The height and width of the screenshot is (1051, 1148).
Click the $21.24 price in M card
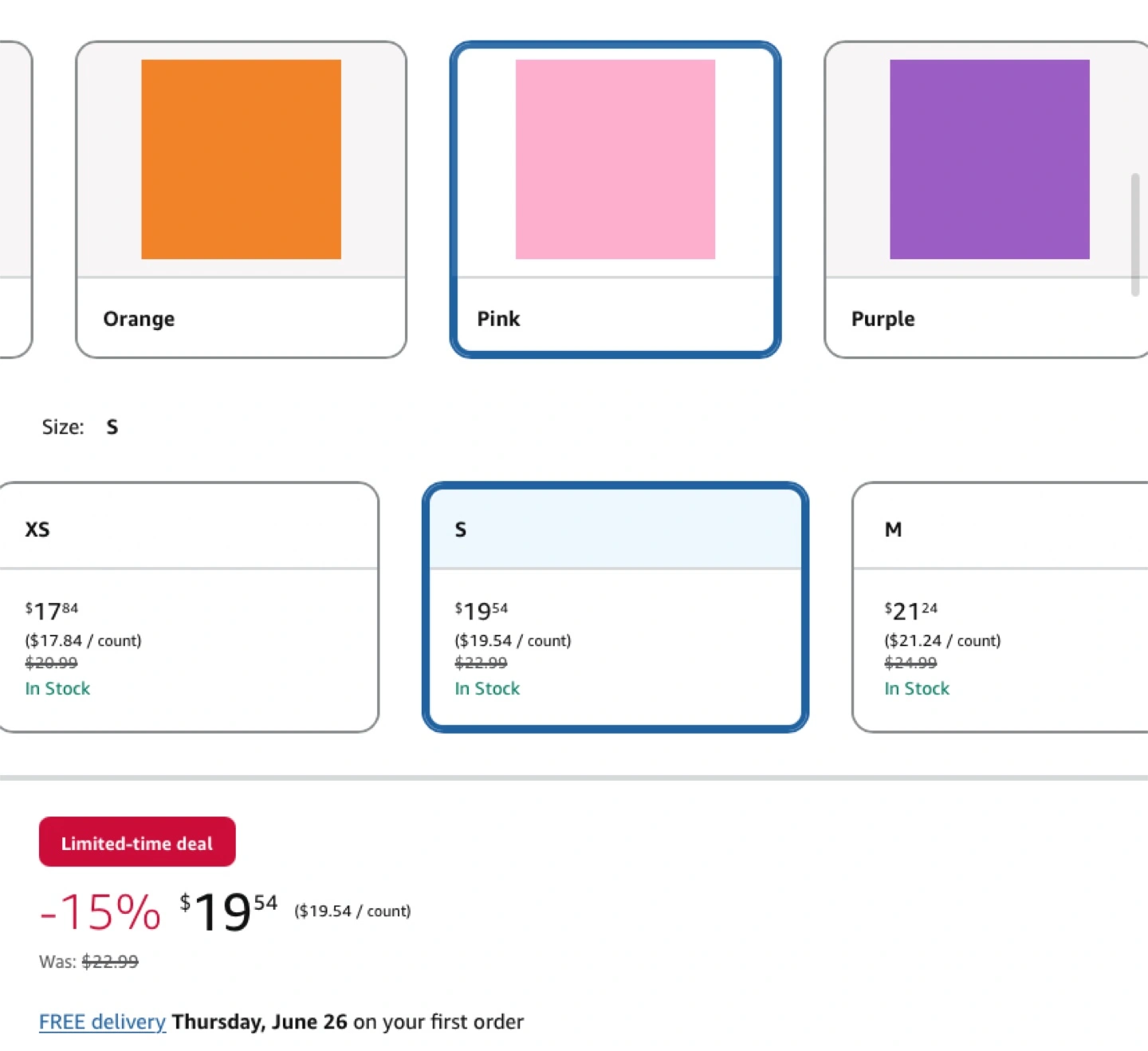coord(911,611)
